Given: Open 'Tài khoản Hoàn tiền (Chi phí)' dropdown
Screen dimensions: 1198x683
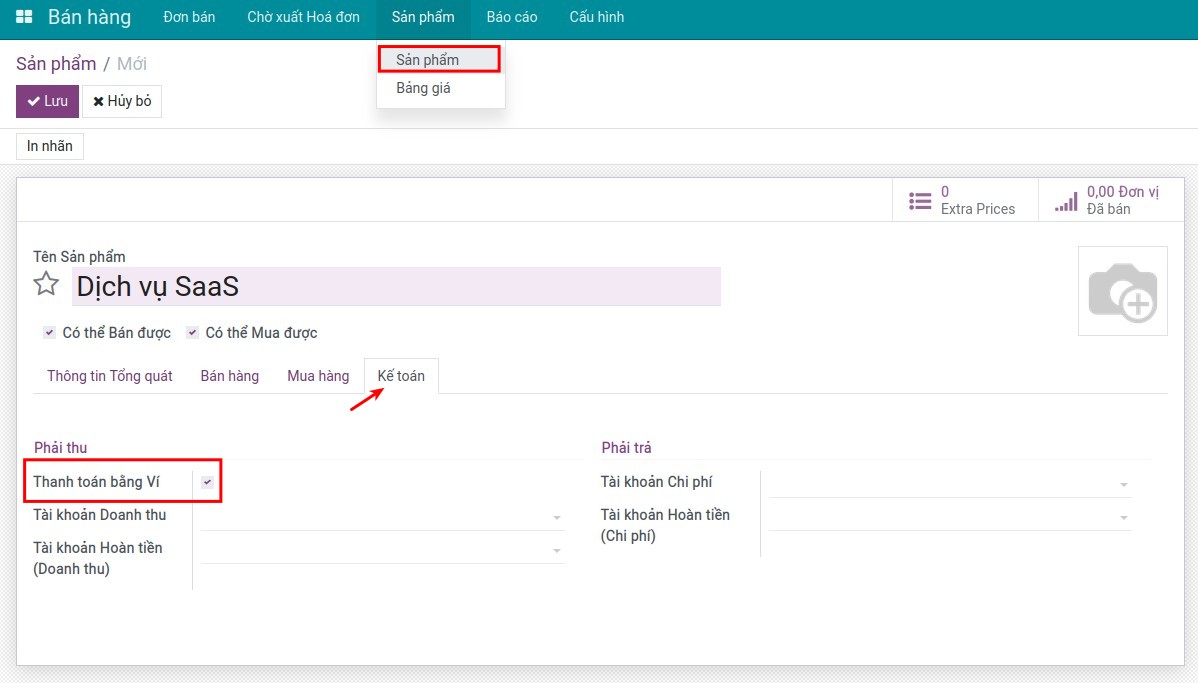Looking at the screenshot, I should pyautogui.click(x=949, y=517).
